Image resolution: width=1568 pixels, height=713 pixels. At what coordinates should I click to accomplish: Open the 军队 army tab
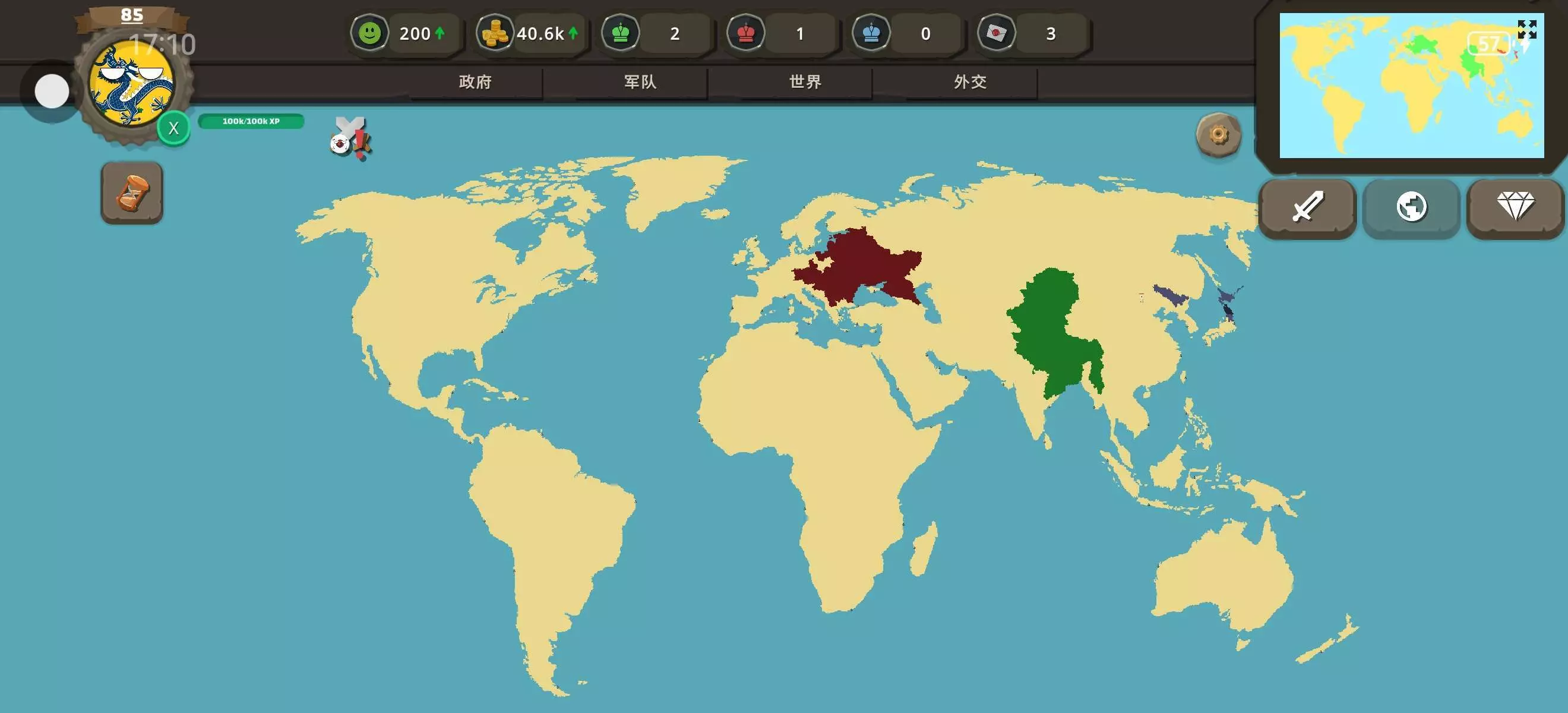click(x=640, y=81)
